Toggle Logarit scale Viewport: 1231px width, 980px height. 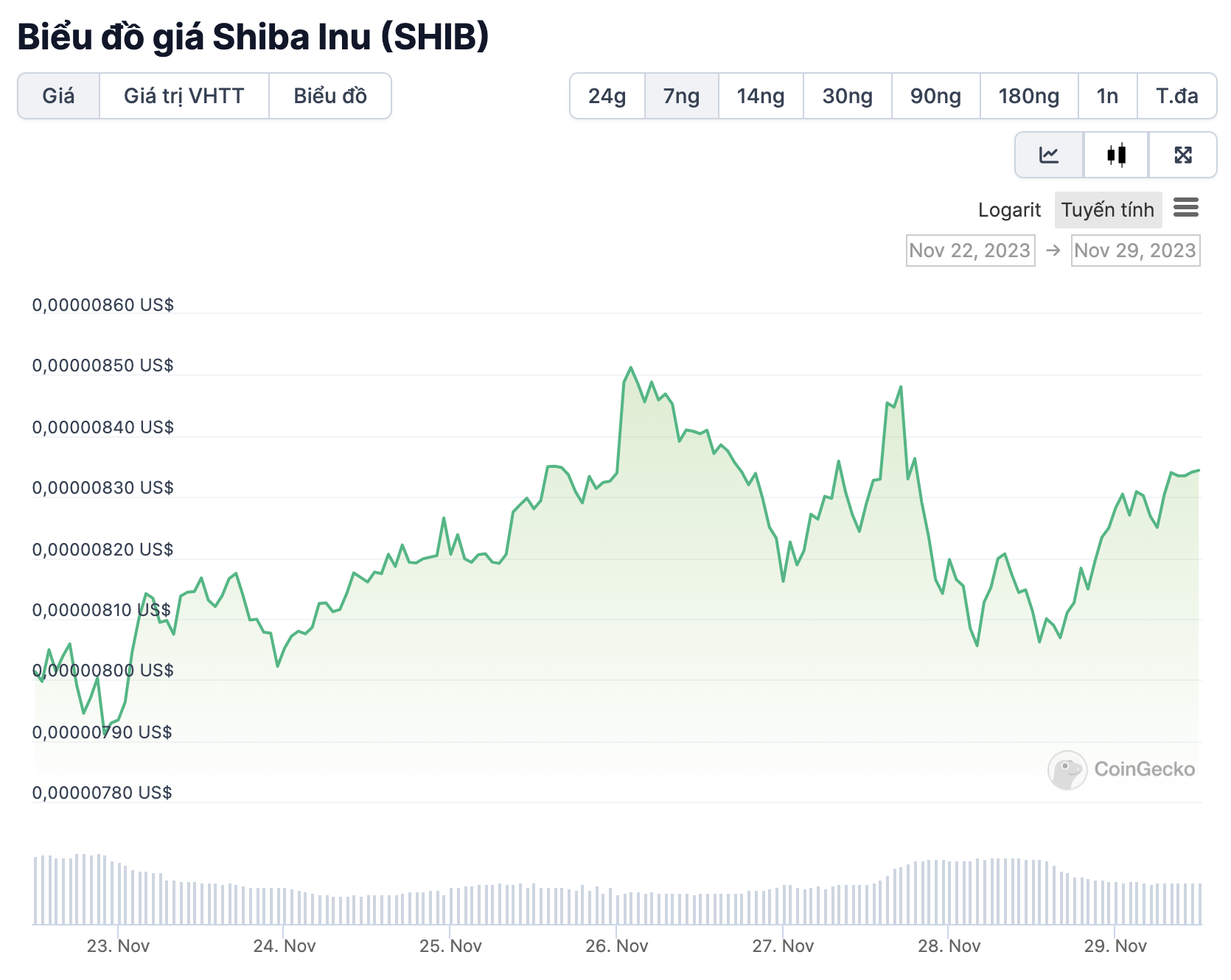pyautogui.click(x=1009, y=210)
